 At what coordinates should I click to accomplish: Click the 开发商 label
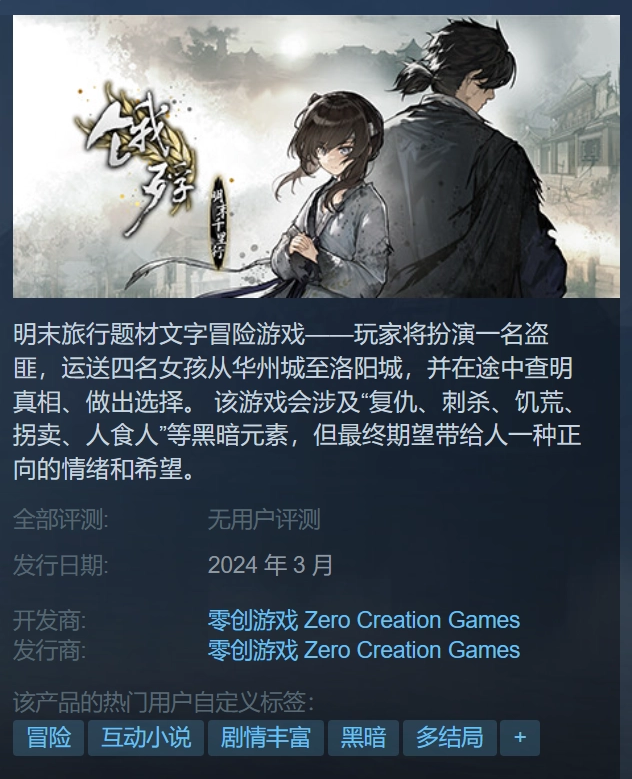(x=49, y=621)
